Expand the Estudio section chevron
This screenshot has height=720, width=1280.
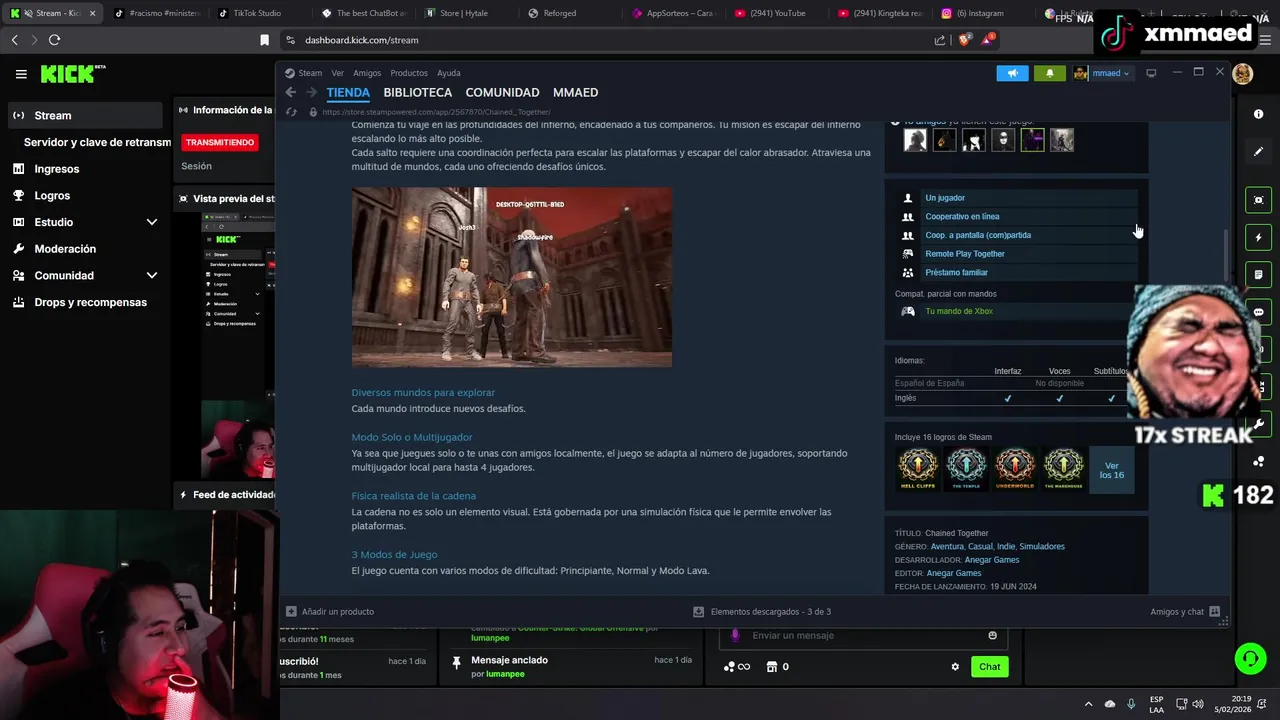point(152,222)
